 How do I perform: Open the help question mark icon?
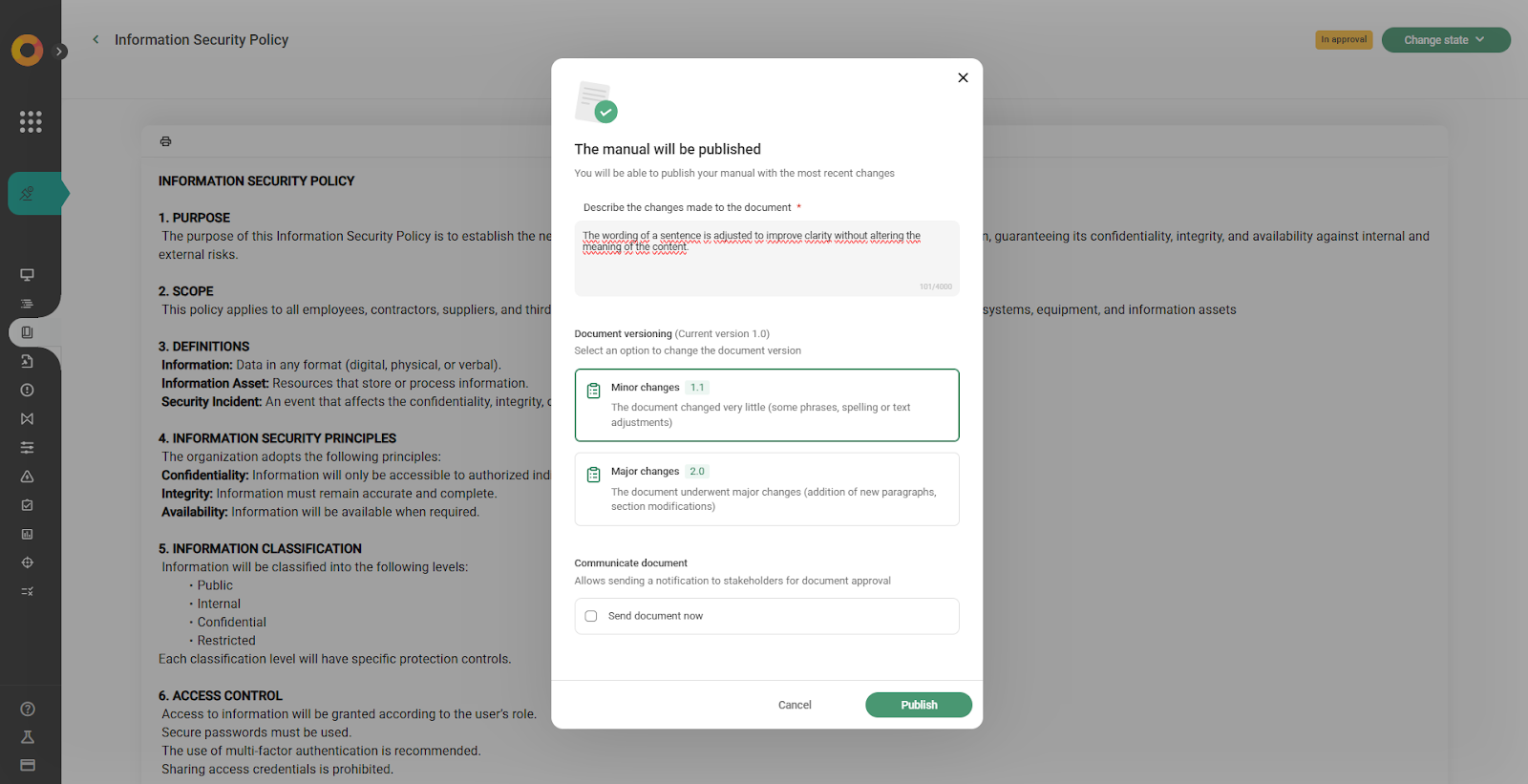tap(28, 709)
